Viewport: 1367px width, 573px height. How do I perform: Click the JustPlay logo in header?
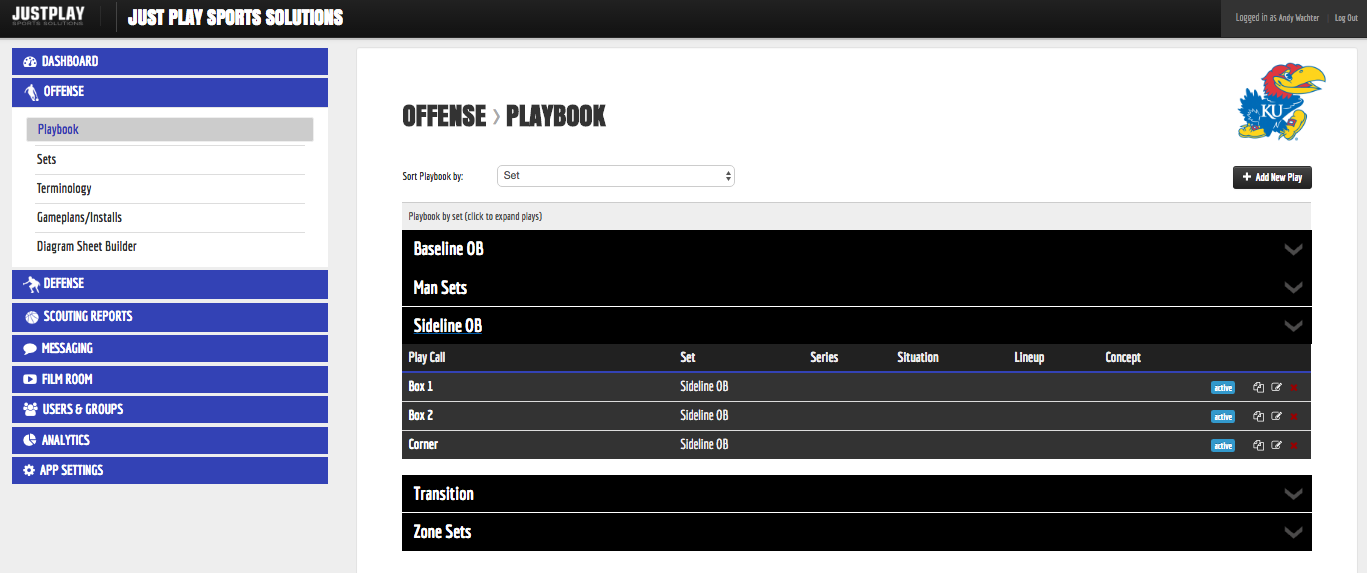coord(48,17)
